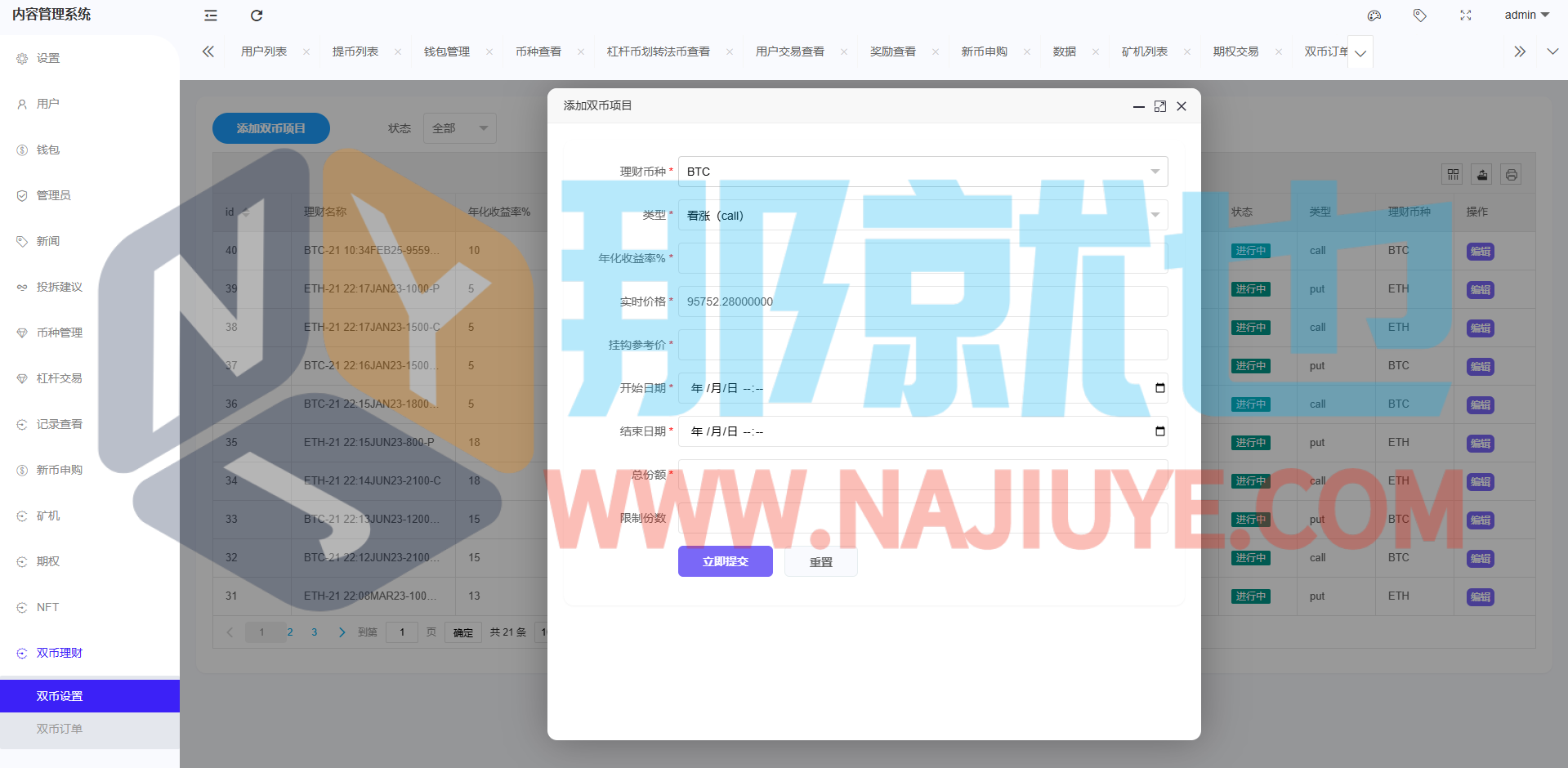Click the 年化收益率% input field

[922, 258]
